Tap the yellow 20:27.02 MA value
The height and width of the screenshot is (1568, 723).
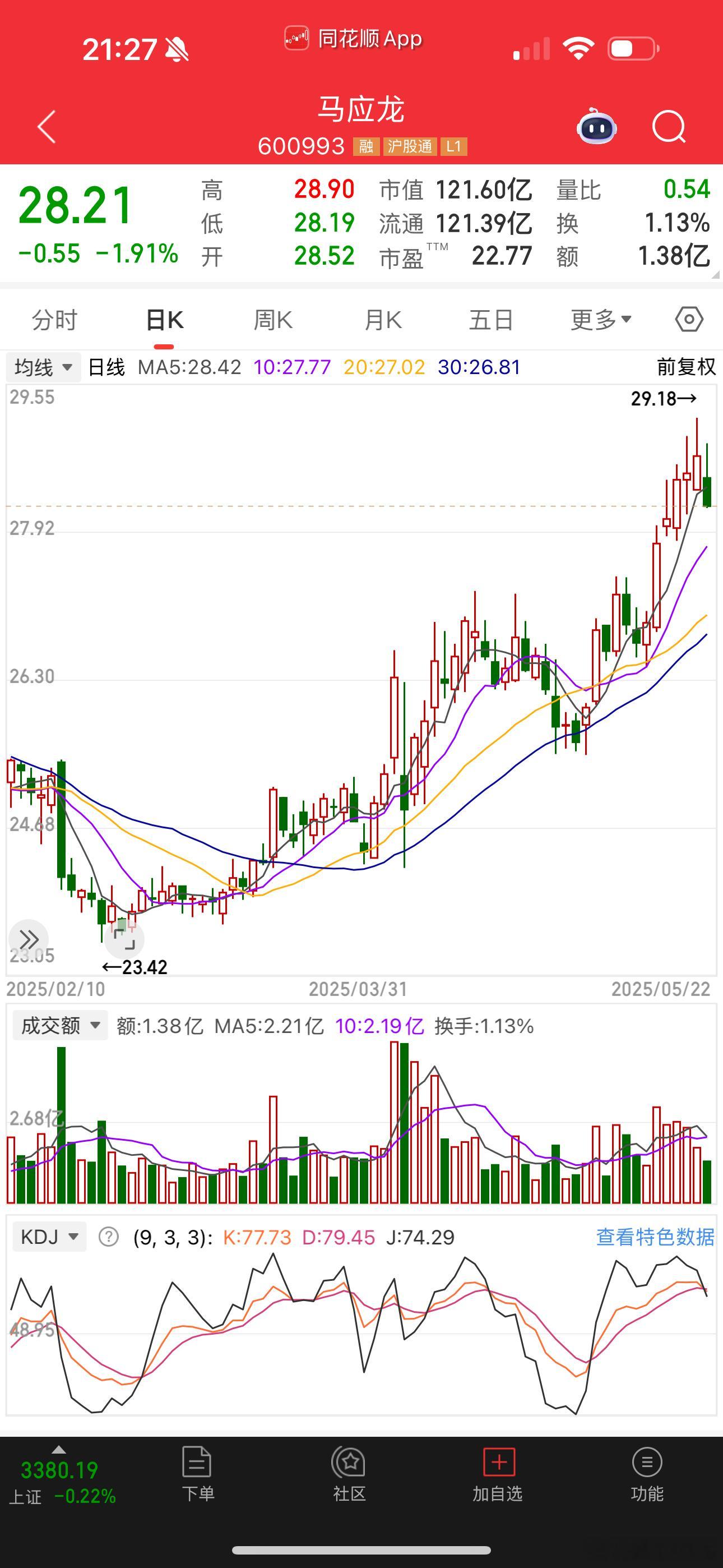[384, 367]
